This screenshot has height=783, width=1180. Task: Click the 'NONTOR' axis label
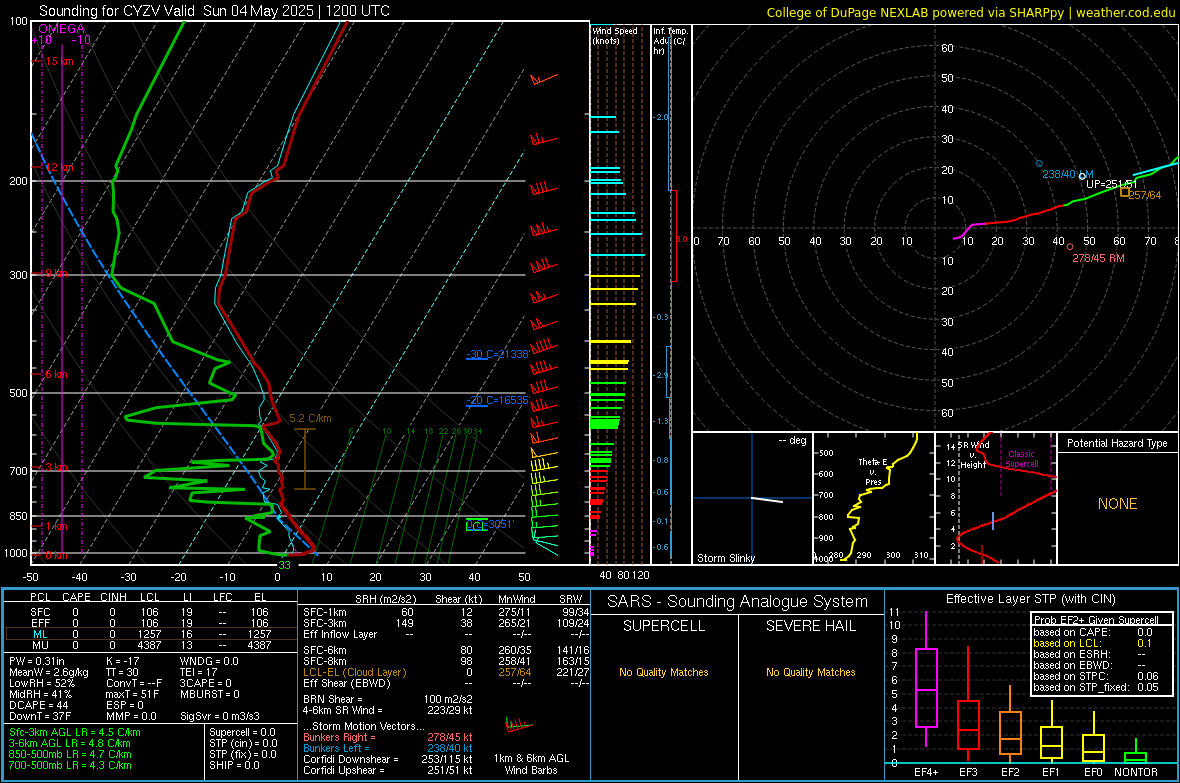click(1136, 772)
